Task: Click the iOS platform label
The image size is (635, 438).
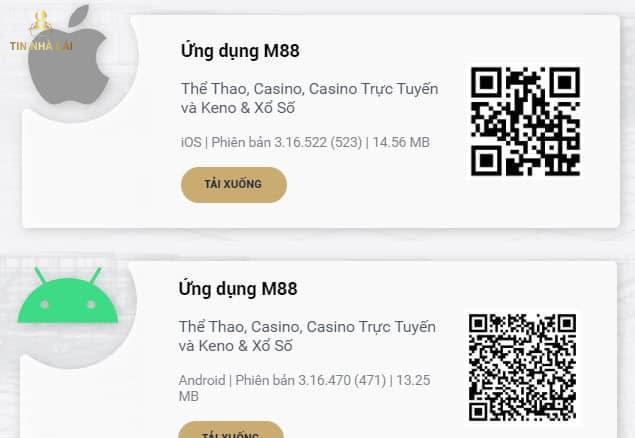Action: point(190,142)
